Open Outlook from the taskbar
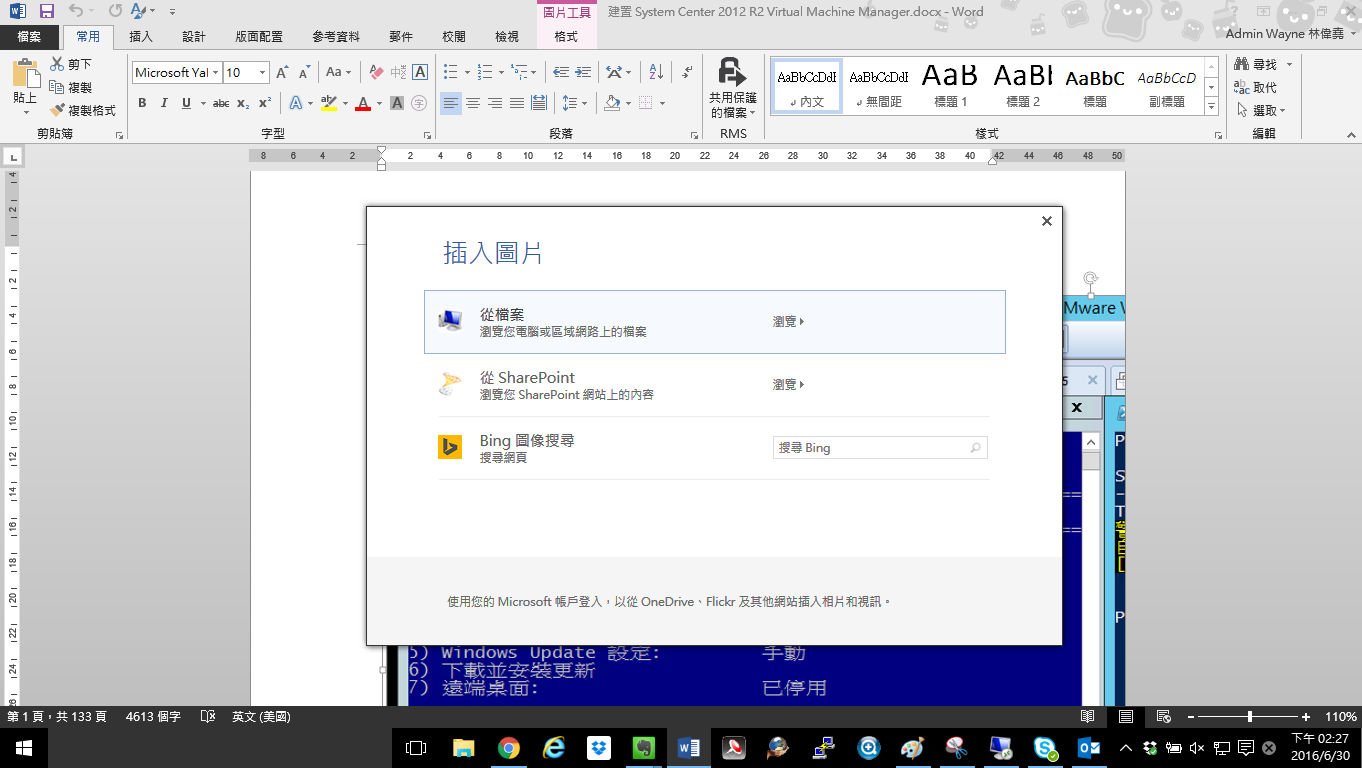 [x=1089, y=747]
